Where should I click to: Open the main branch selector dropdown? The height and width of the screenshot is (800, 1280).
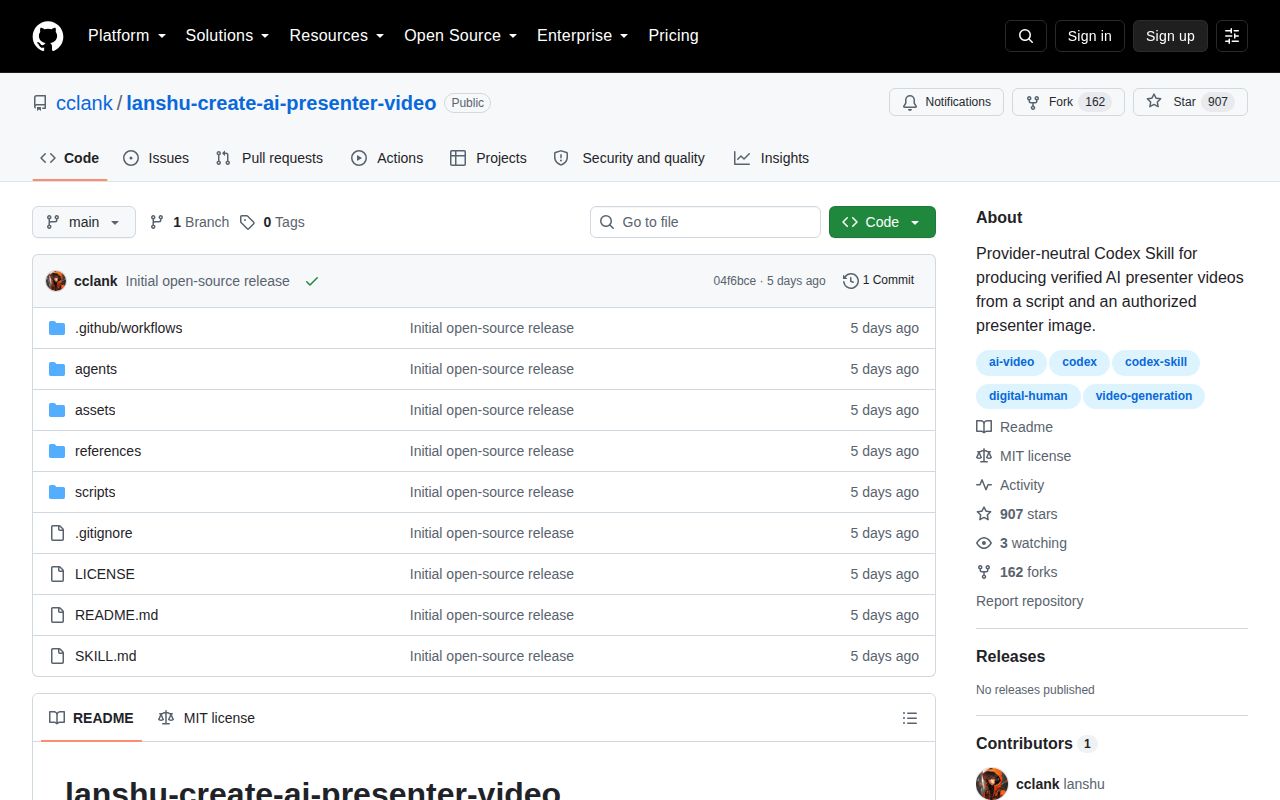84,222
